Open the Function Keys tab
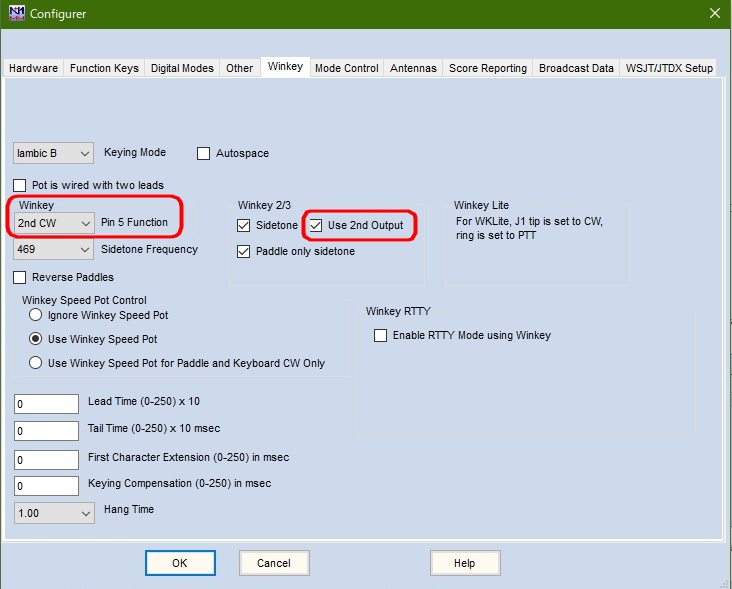Viewport: 732px width, 589px height. click(x=104, y=68)
